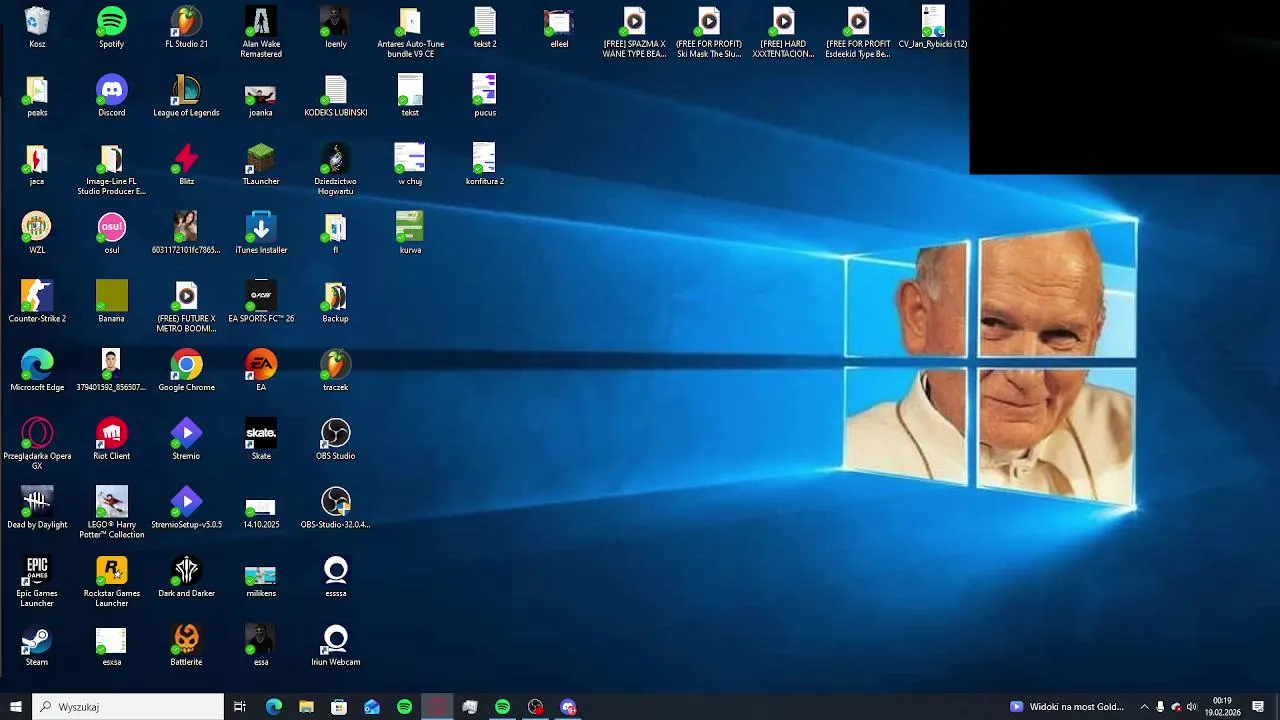Viewport: 1280px width, 720px height.
Task: Open File Explorer from the taskbar
Action: click(306, 707)
